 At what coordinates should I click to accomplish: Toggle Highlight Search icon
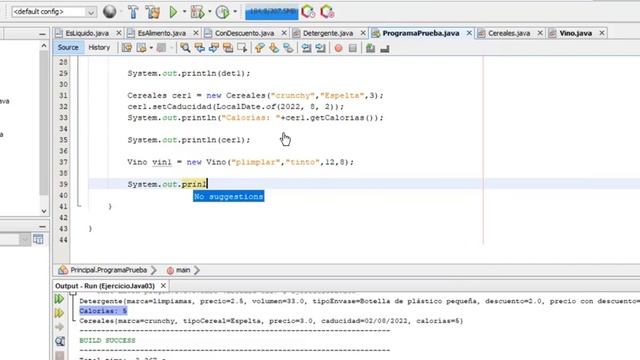[228, 48]
